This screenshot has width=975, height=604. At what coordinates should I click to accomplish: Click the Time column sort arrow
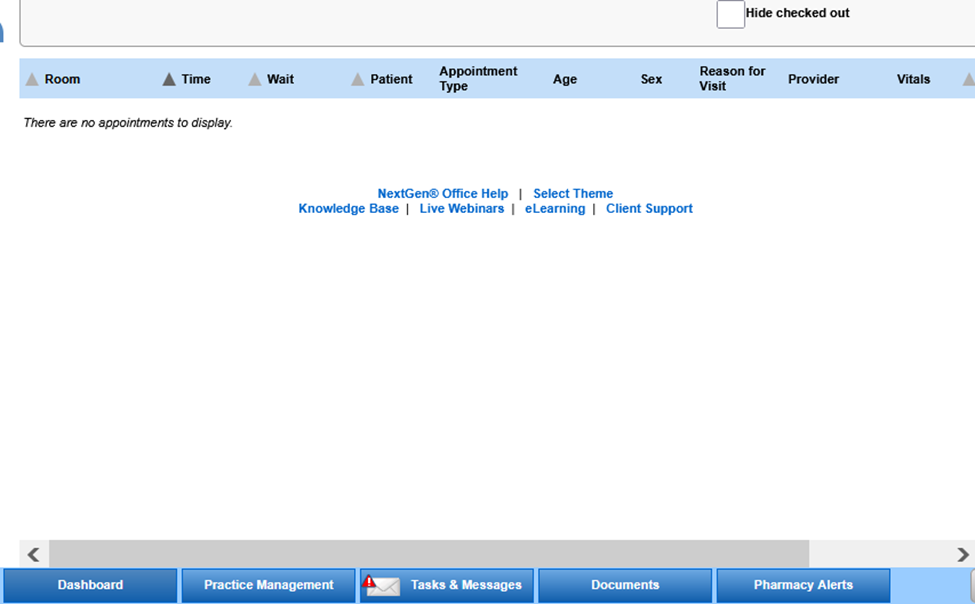[169, 80]
